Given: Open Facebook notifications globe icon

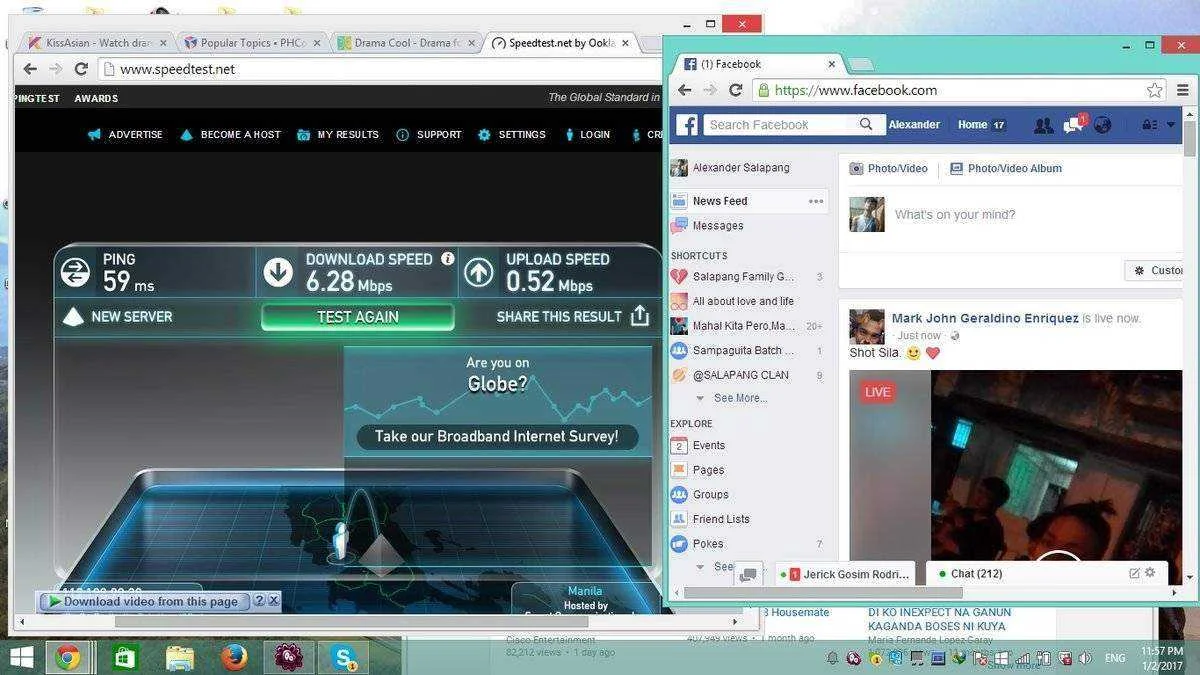Looking at the screenshot, I should pos(1103,125).
